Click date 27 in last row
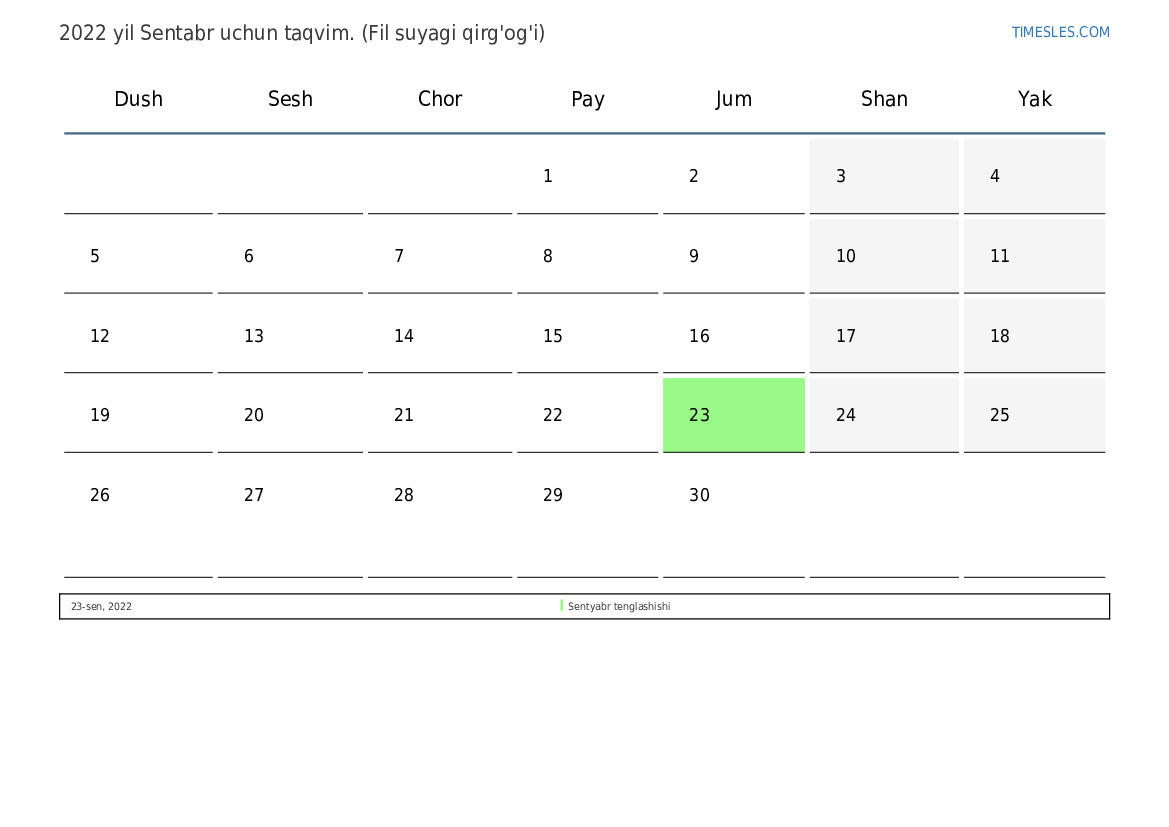Screen dimensions: 1169x827 tap(290, 518)
